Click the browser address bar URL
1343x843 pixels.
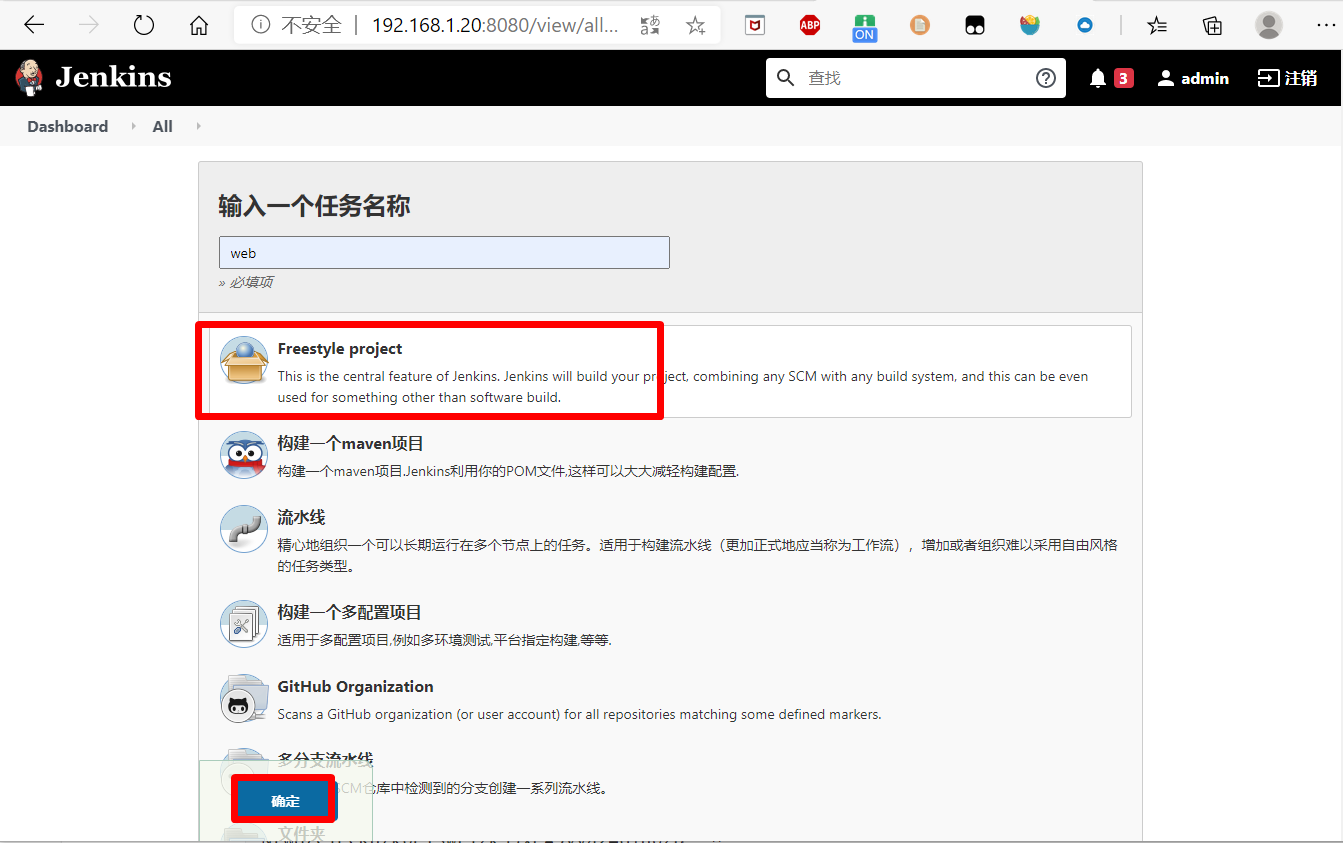coord(495,25)
